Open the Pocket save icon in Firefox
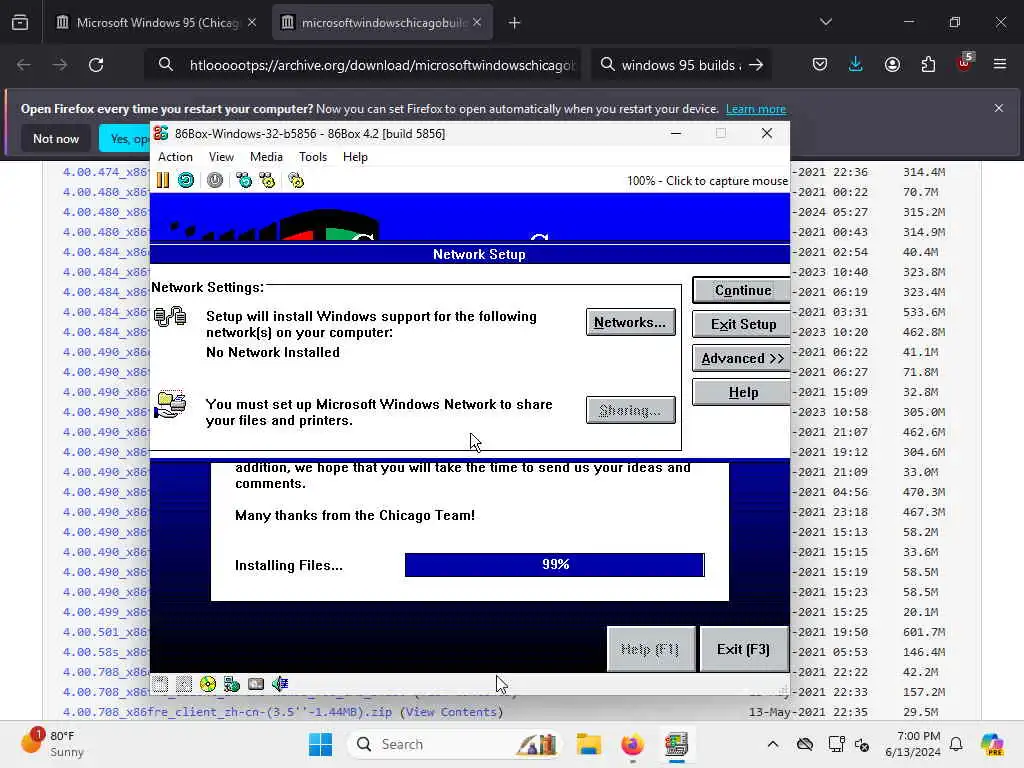 click(820, 65)
